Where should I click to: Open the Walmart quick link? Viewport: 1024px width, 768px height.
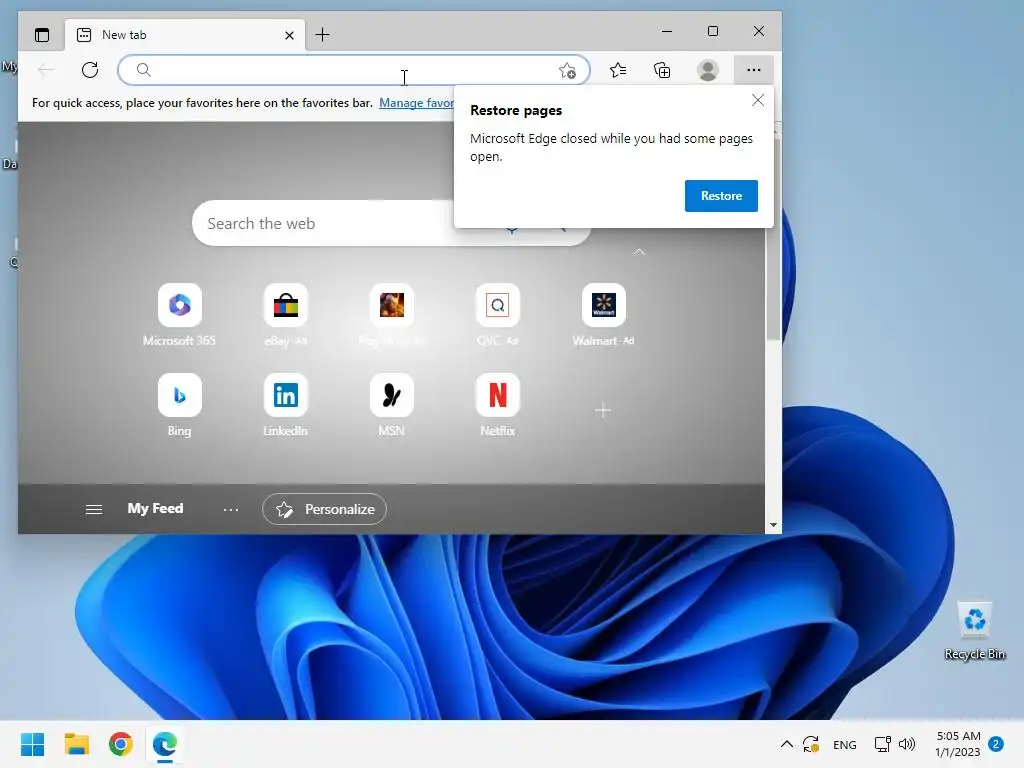pyautogui.click(x=603, y=315)
